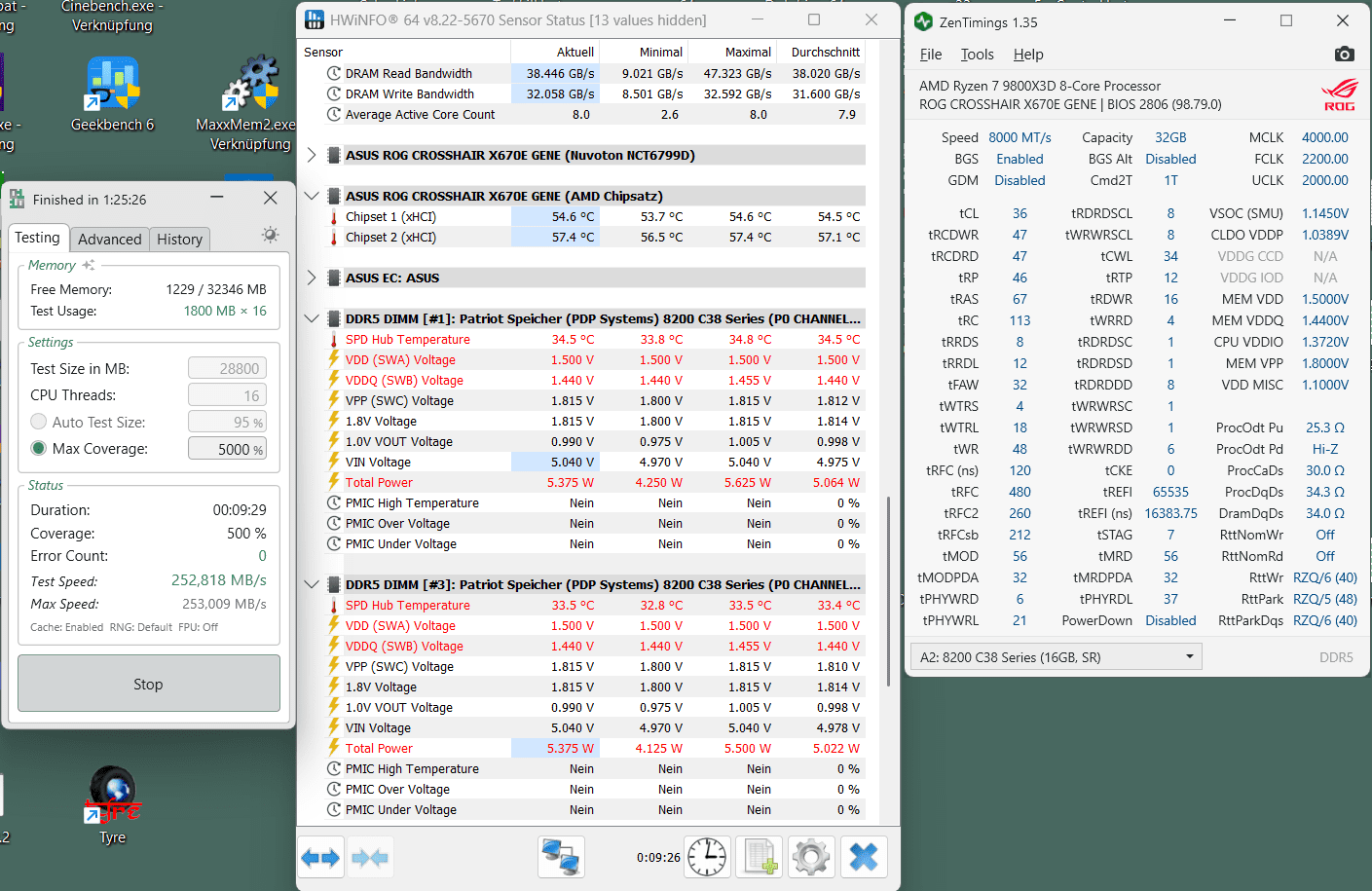Collapse DDR5 DIMM #3 sensor group

pos(312,584)
